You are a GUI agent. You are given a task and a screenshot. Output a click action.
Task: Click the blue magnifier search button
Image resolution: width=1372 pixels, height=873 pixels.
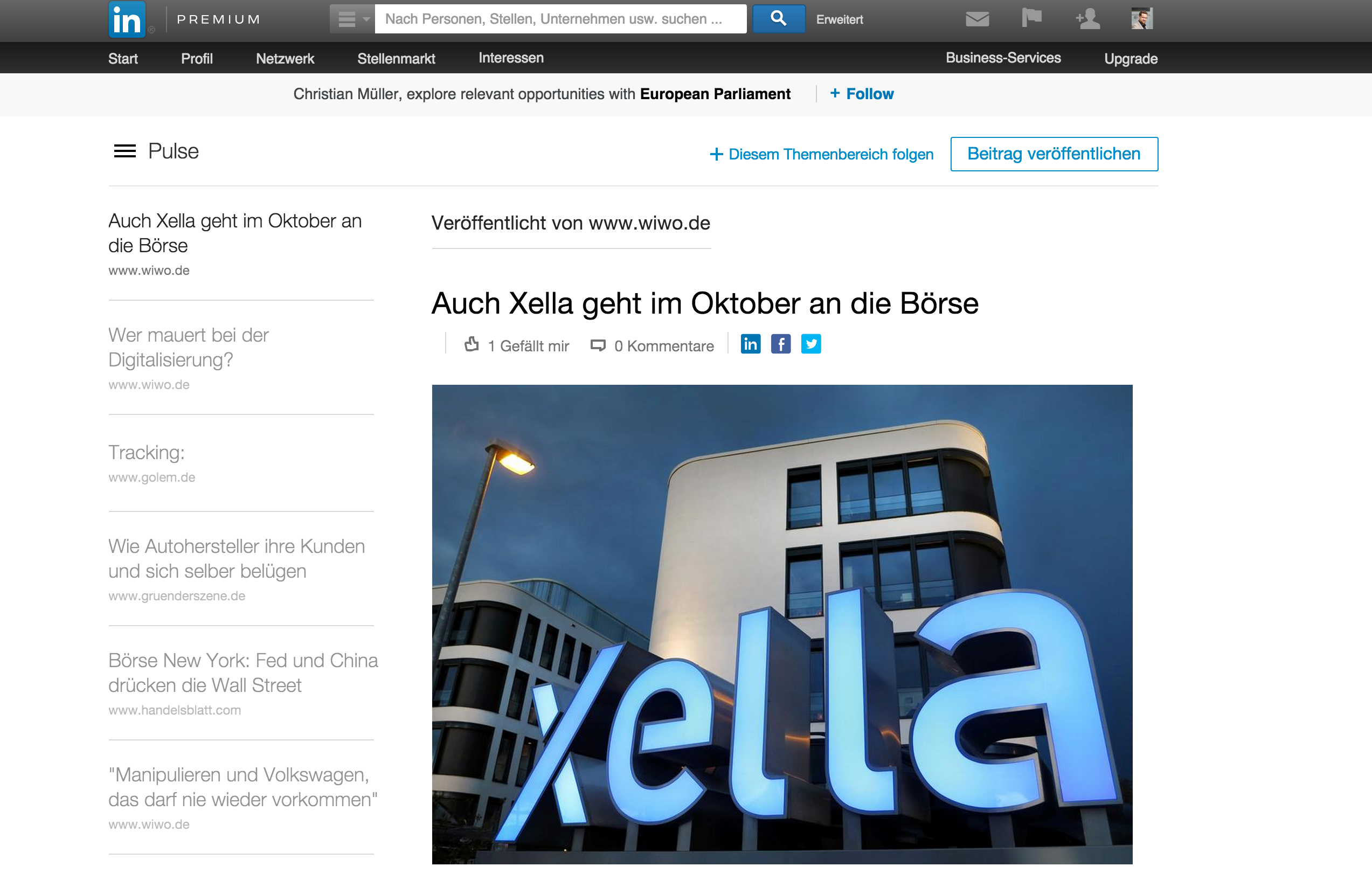click(779, 19)
